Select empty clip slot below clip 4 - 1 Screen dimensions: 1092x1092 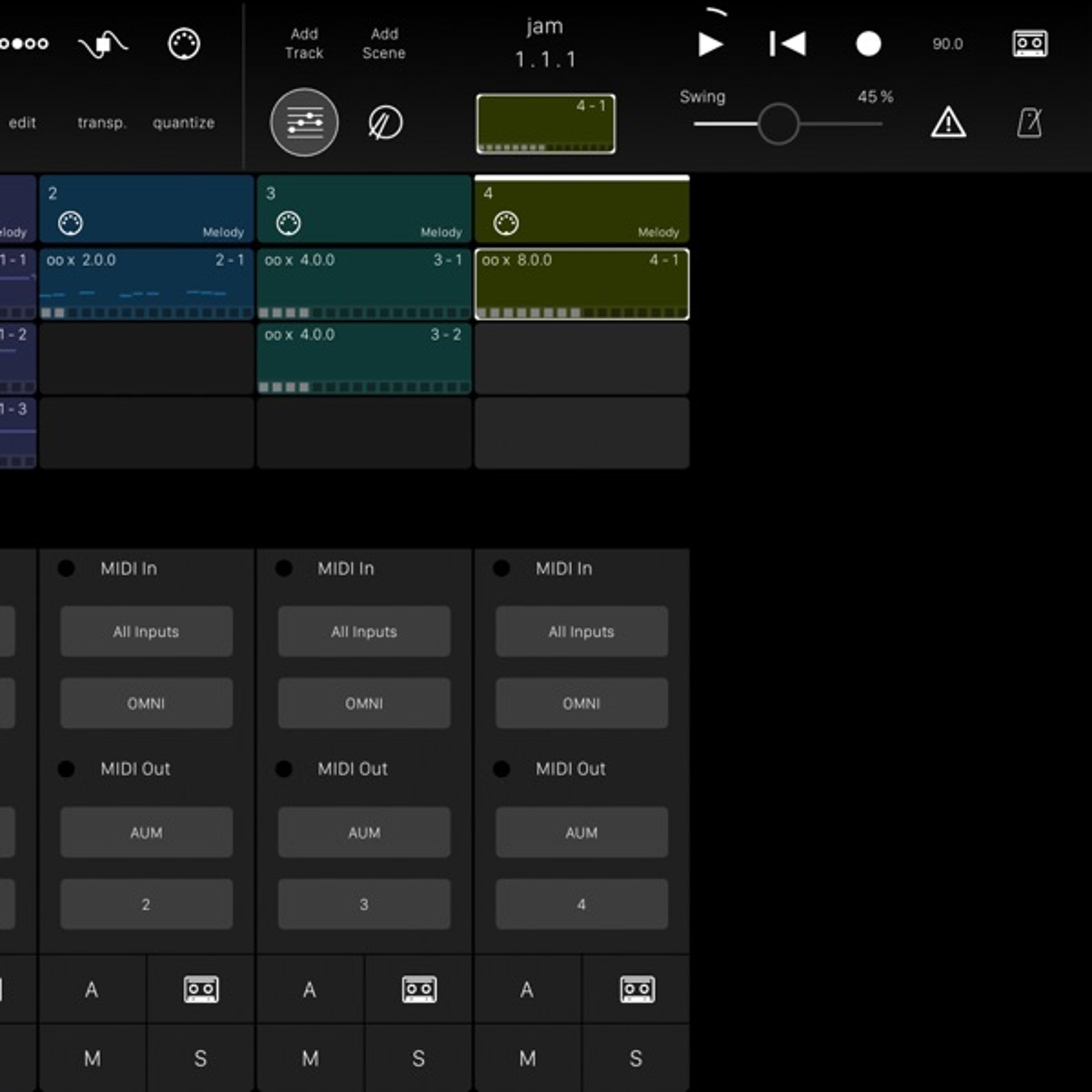[x=582, y=358]
